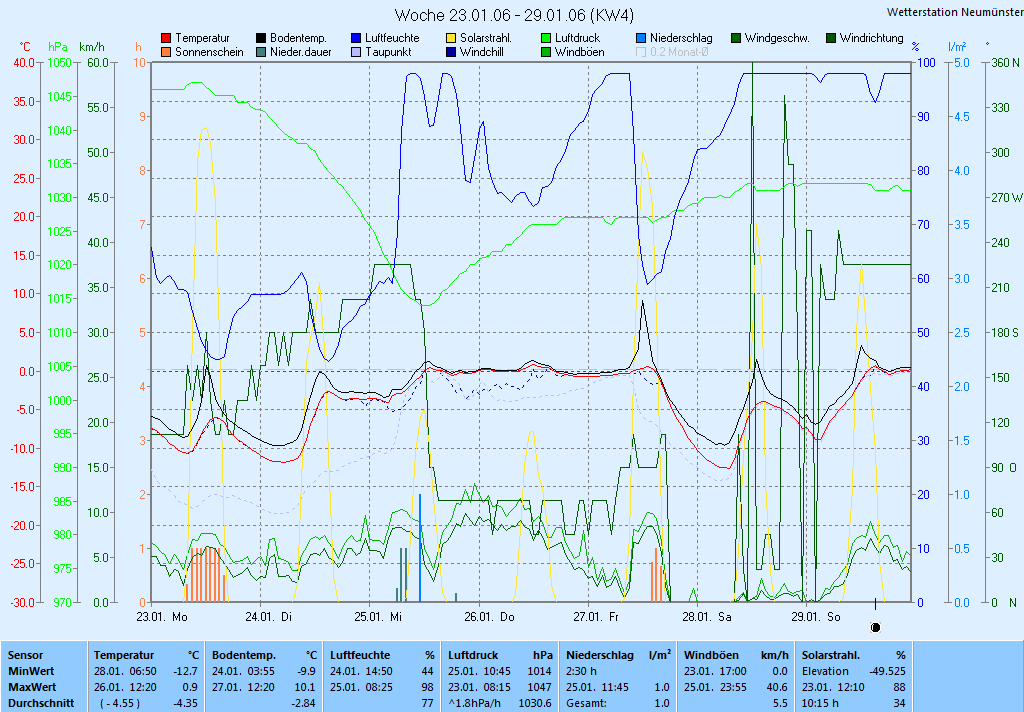The width and height of the screenshot is (1024, 712).
Task: Select the 24.01. Di date label
Action: [268, 617]
